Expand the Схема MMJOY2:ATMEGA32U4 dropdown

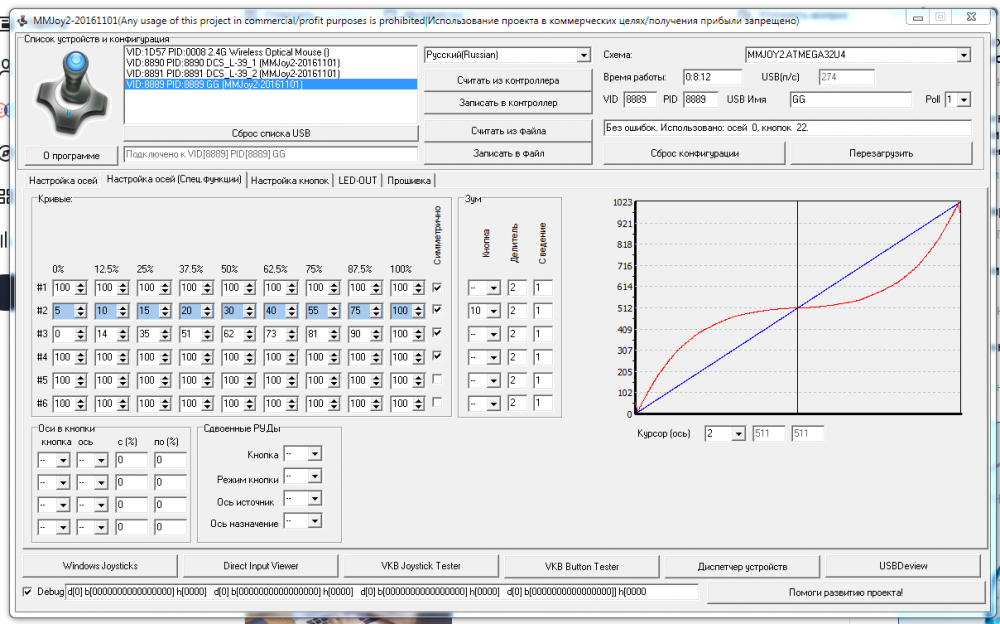pos(963,55)
